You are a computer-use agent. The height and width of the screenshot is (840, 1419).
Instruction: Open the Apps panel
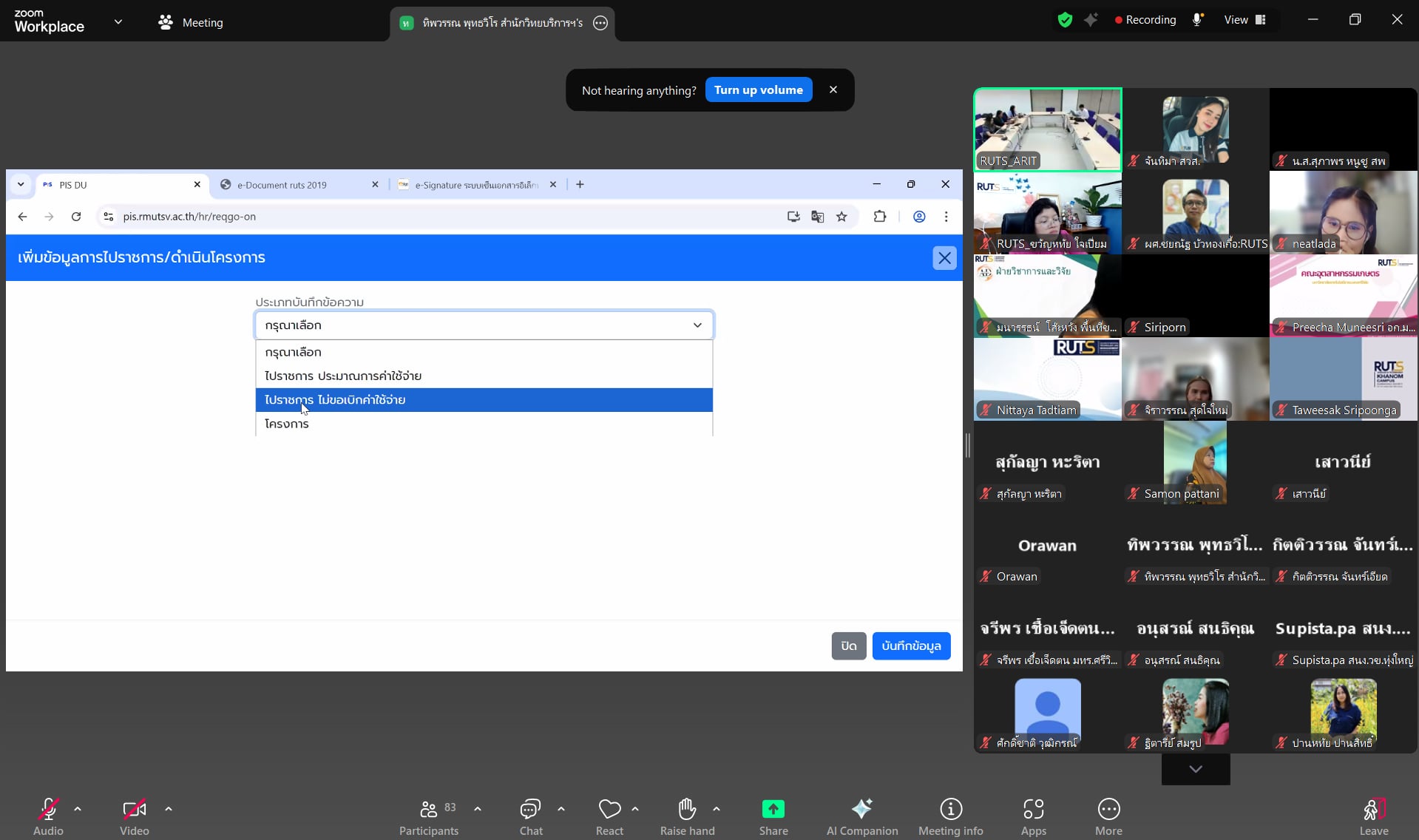pyautogui.click(x=1033, y=809)
